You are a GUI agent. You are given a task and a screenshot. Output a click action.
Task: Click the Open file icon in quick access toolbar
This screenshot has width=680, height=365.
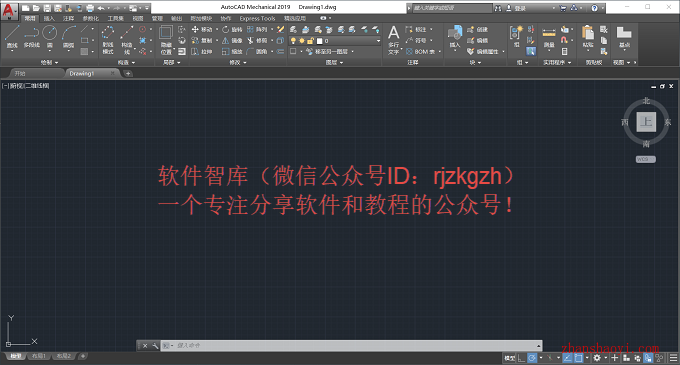click(36, 8)
